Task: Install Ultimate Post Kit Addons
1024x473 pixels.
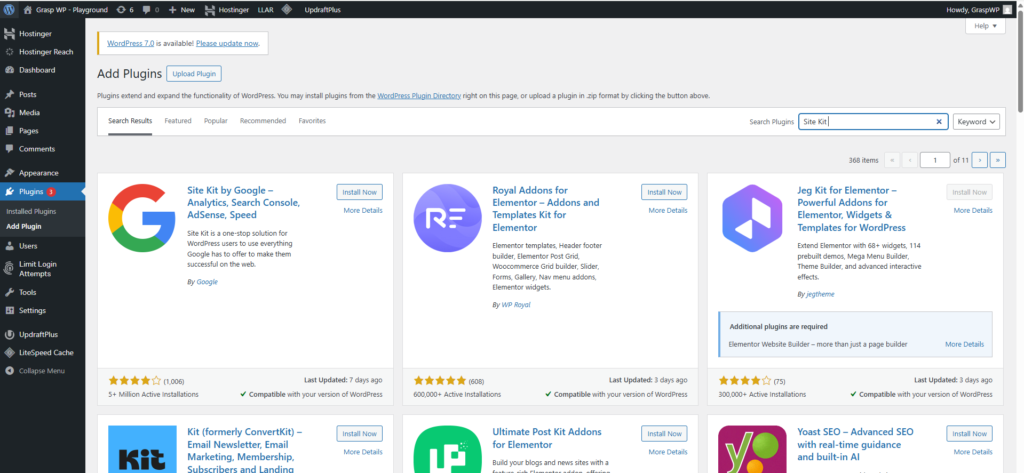Action: pos(665,434)
